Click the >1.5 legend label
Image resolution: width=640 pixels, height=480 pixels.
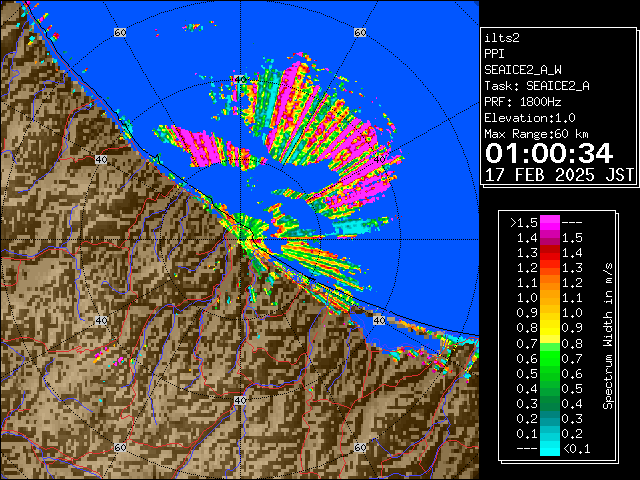524,223
